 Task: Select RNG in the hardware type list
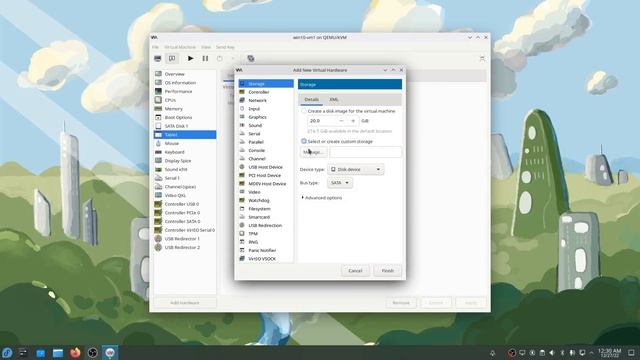[x=266, y=242]
